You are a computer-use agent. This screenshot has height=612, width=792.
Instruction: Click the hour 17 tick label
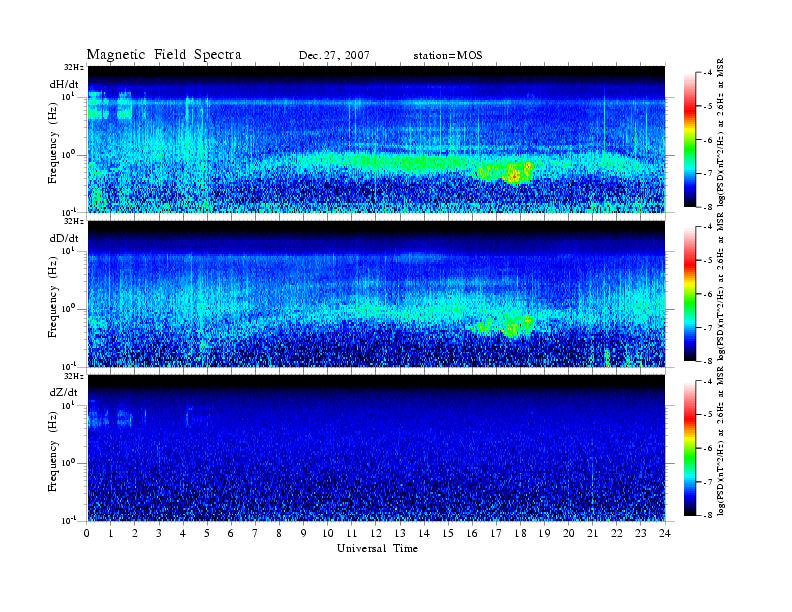[x=497, y=533]
